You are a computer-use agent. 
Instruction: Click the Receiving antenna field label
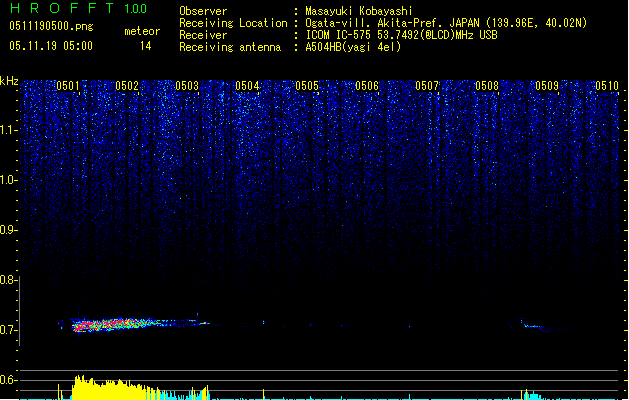click(230, 47)
